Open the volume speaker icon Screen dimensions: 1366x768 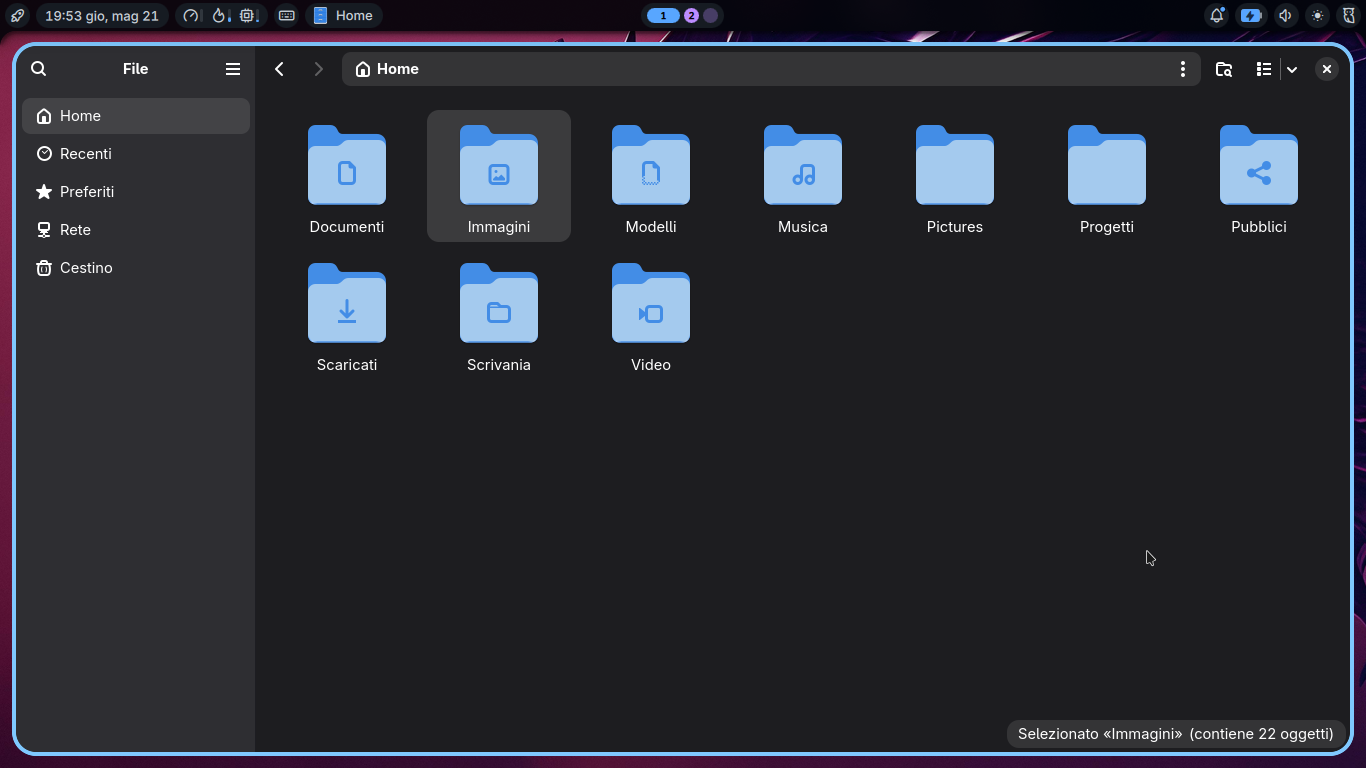pos(1285,16)
